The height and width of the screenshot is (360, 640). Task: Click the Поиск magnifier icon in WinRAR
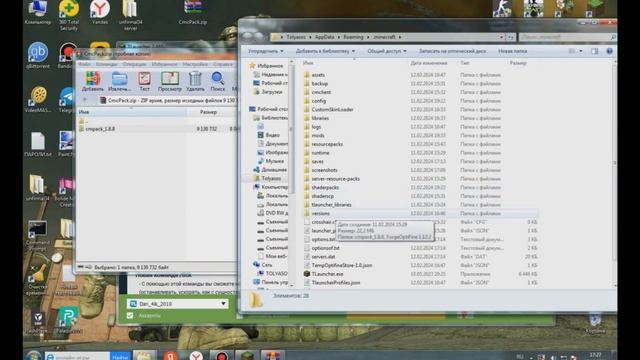pos(218,81)
